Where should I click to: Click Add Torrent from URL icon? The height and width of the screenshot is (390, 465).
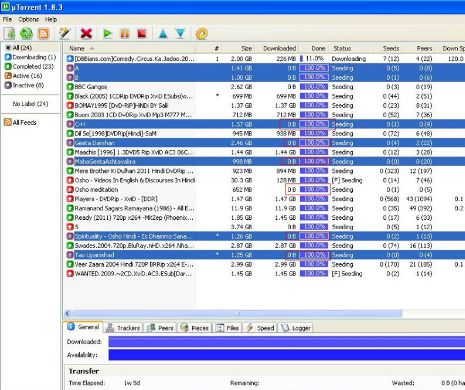(26, 34)
